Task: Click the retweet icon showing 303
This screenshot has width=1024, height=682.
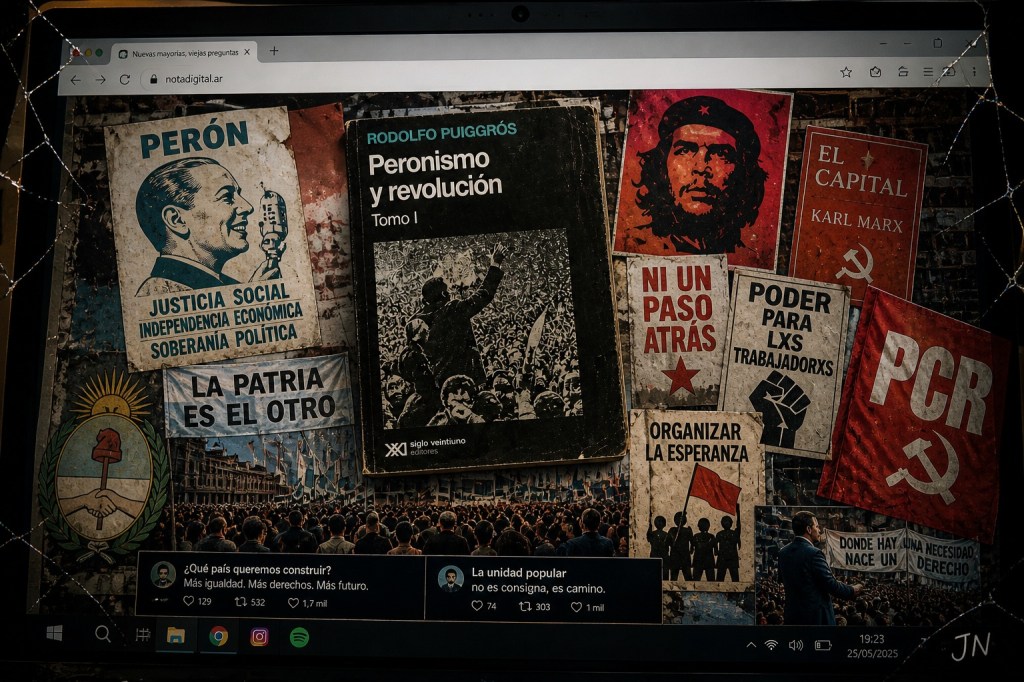Action: click(524, 606)
